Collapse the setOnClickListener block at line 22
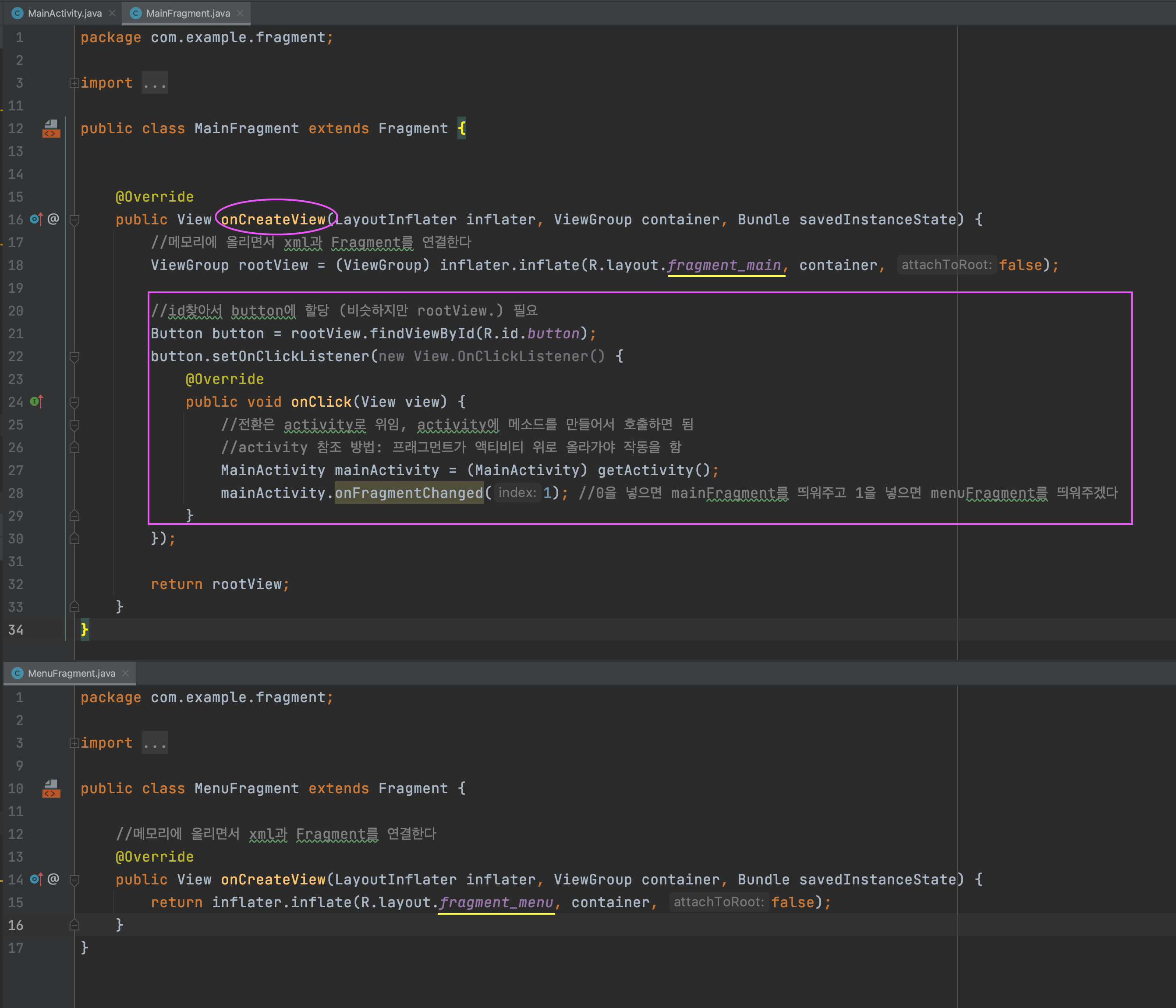The height and width of the screenshot is (1008, 1176). [x=74, y=356]
